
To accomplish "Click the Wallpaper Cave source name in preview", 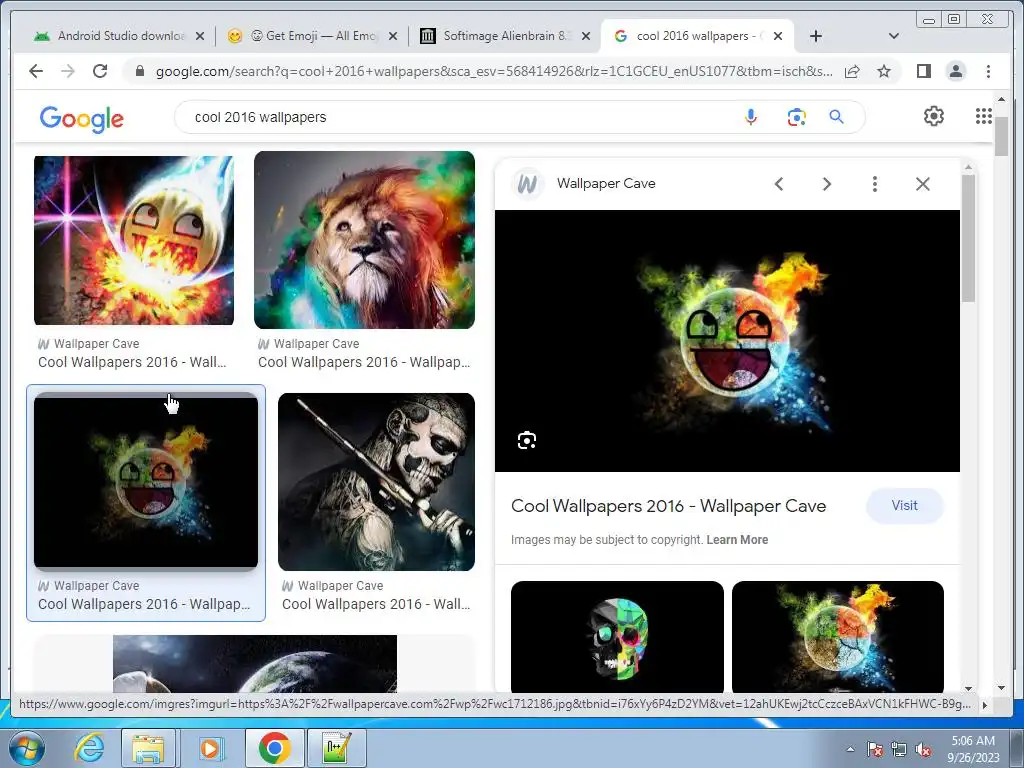I will [606, 184].
